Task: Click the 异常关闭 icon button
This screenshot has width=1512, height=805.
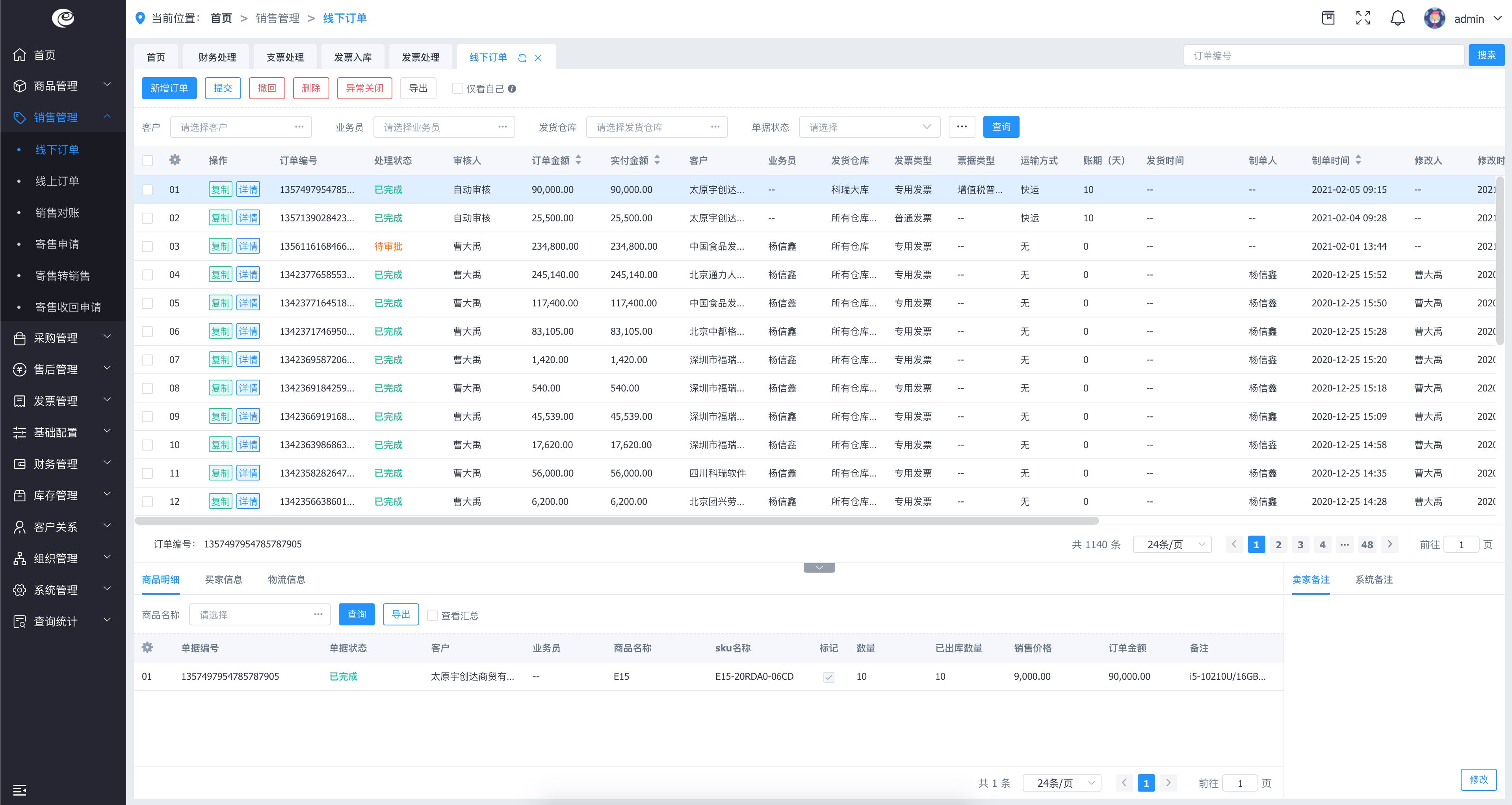Action: pyautogui.click(x=363, y=89)
